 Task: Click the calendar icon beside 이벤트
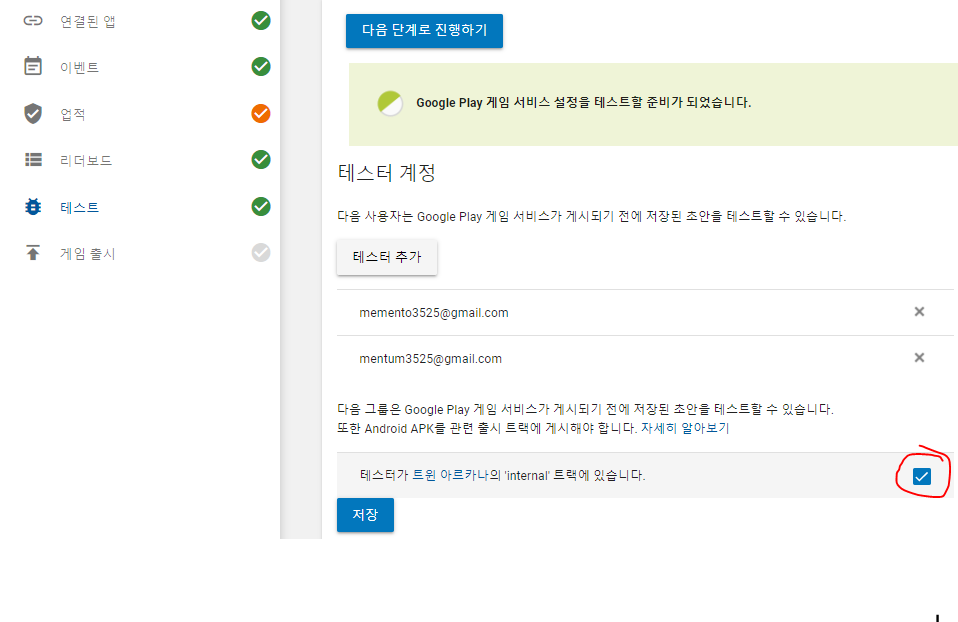33,66
